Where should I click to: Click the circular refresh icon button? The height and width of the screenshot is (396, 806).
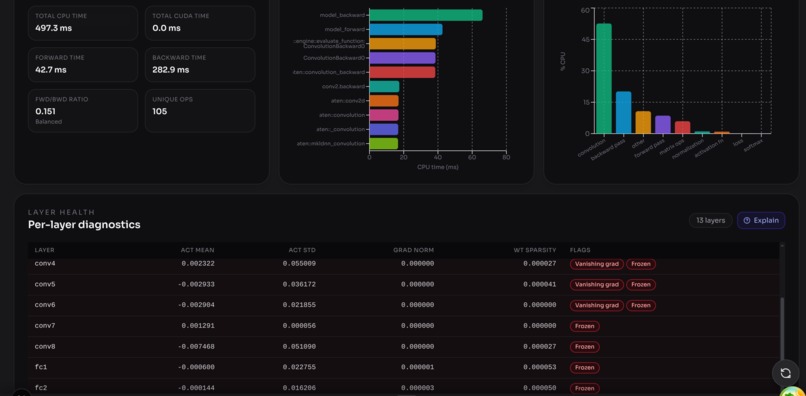click(785, 373)
